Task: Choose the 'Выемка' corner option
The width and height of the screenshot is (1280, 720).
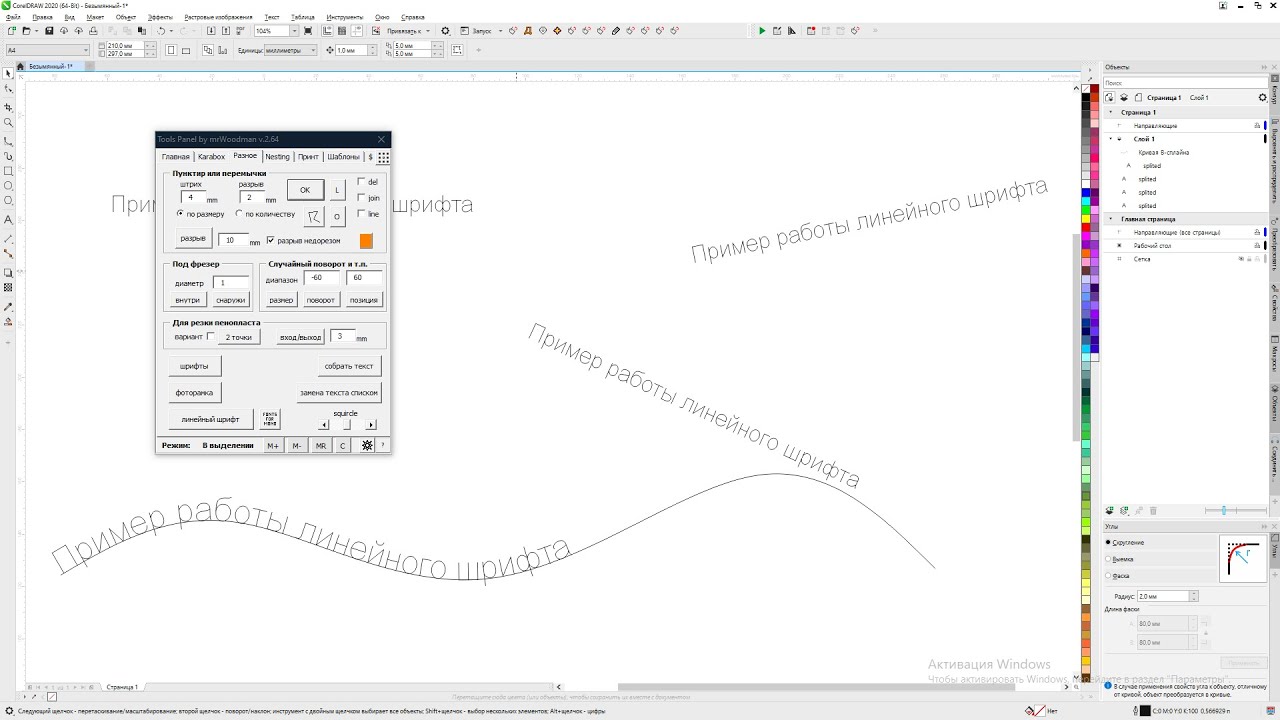Action: [1108, 559]
